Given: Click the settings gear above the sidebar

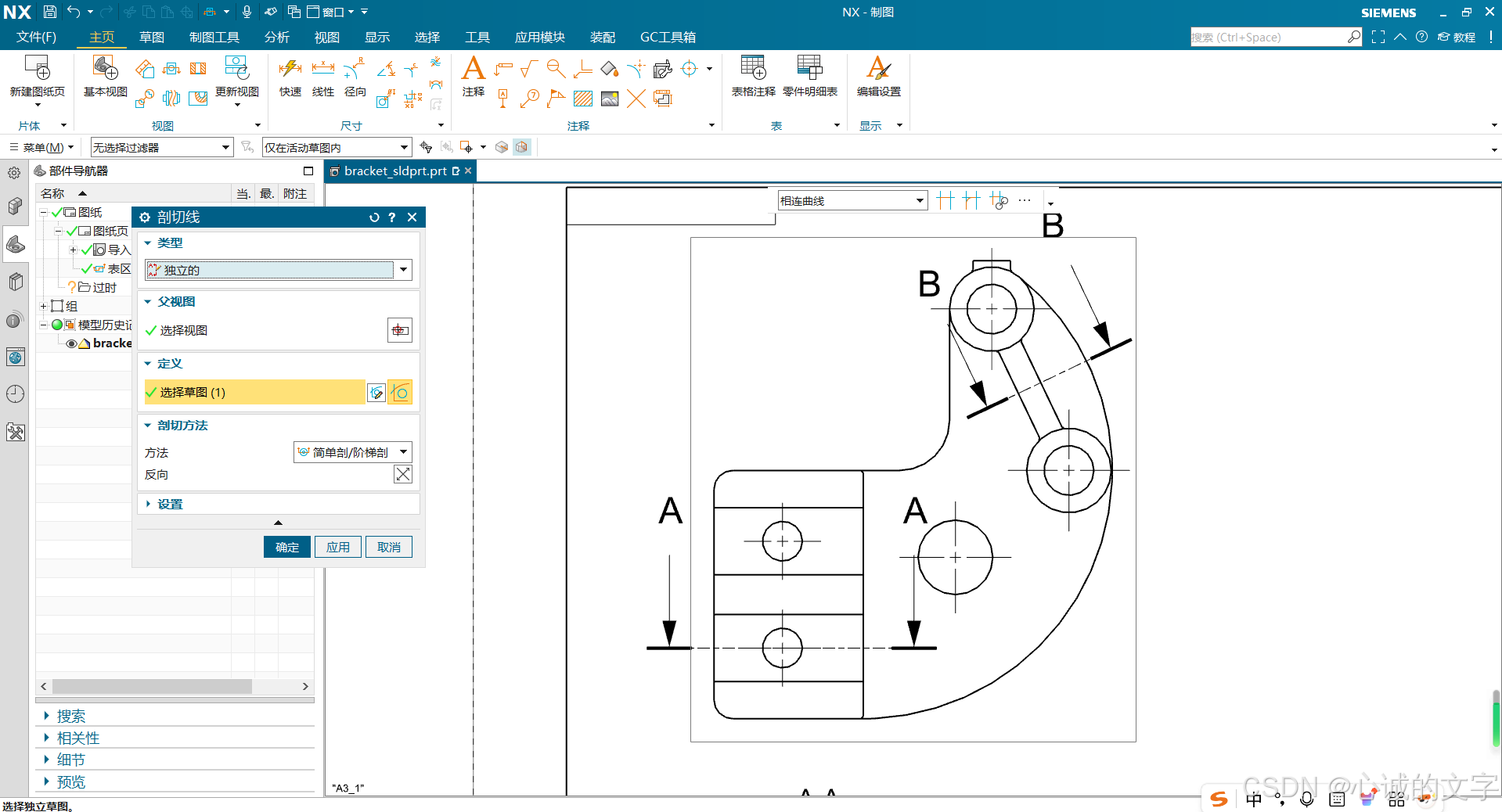Looking at the screenshot, I should click(x=14, y=173).
